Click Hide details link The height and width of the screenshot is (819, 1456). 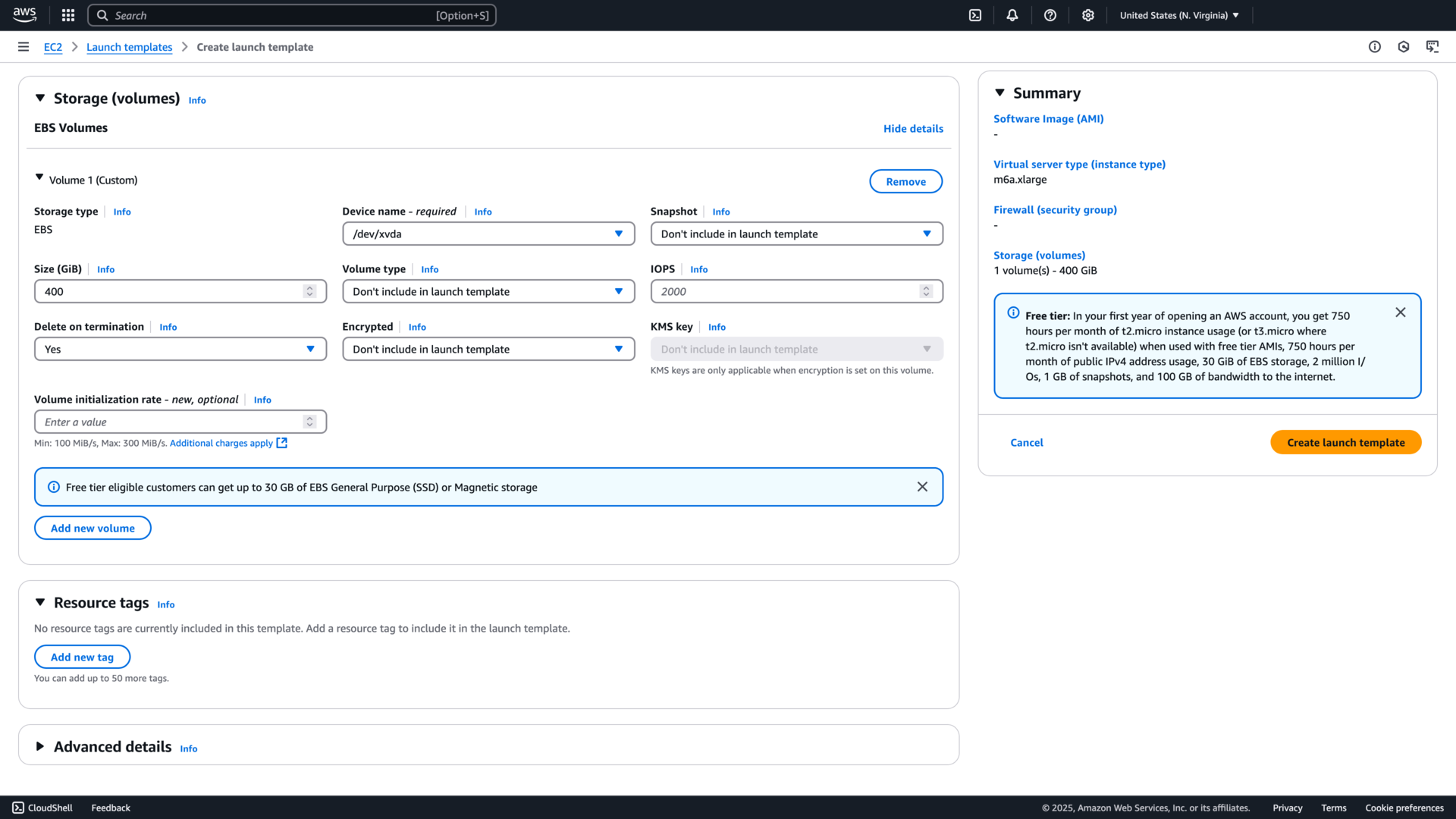(x=913, y=129)
